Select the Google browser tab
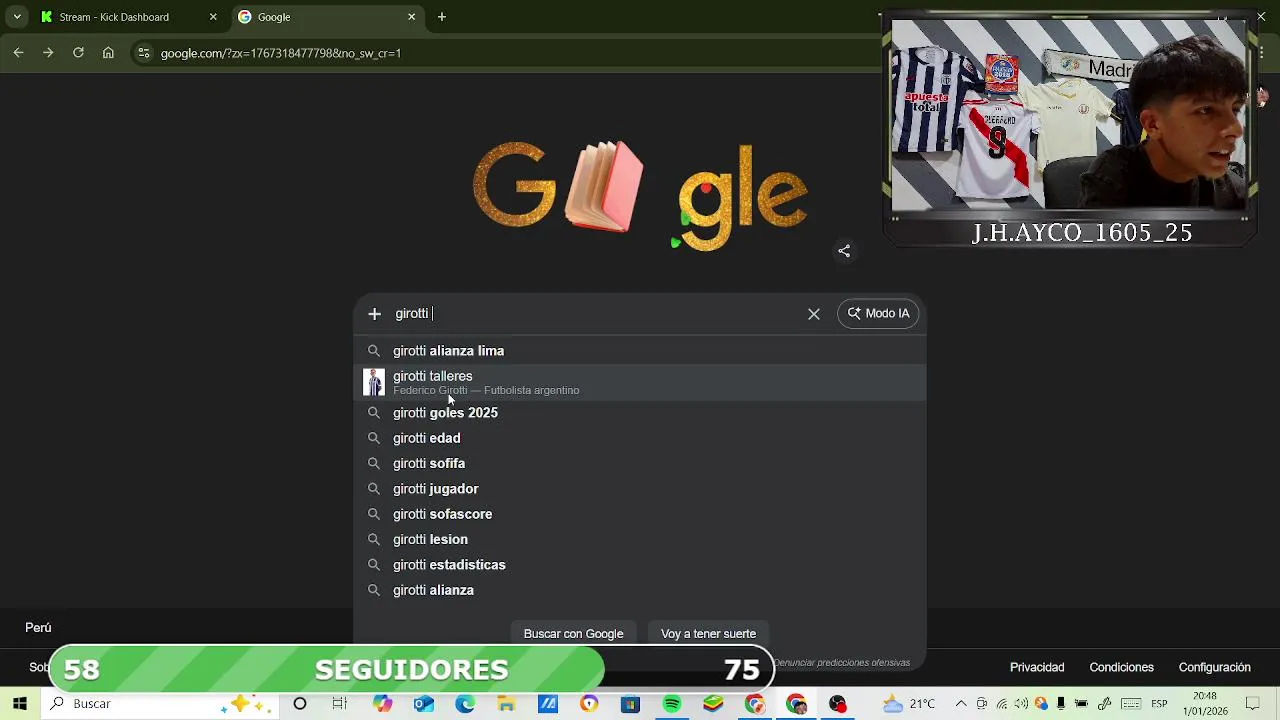 coord(327,17)
